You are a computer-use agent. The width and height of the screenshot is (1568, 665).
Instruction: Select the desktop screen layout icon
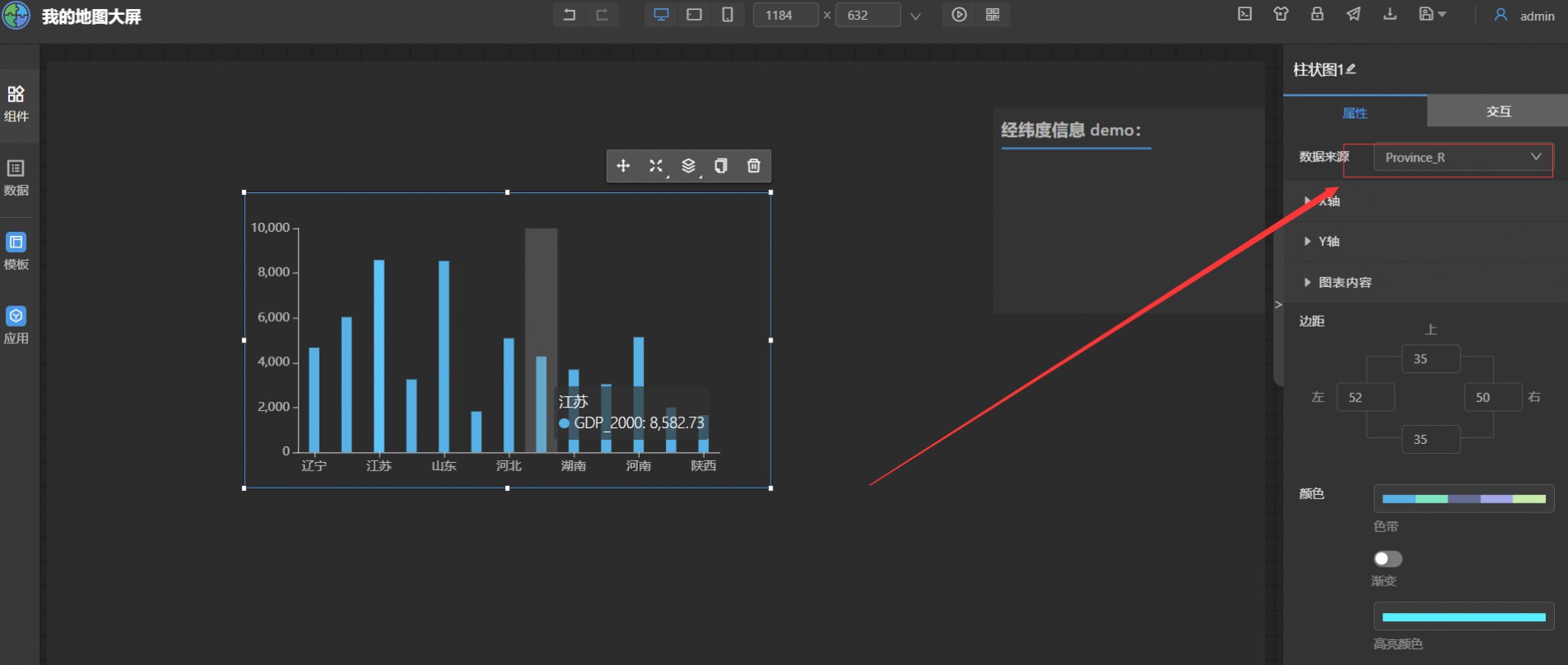pos(661,15)
